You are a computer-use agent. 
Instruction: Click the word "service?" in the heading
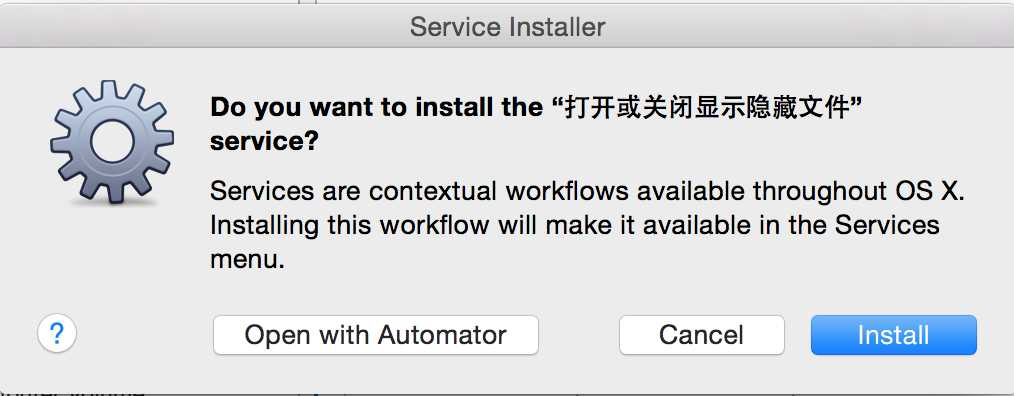264,141
